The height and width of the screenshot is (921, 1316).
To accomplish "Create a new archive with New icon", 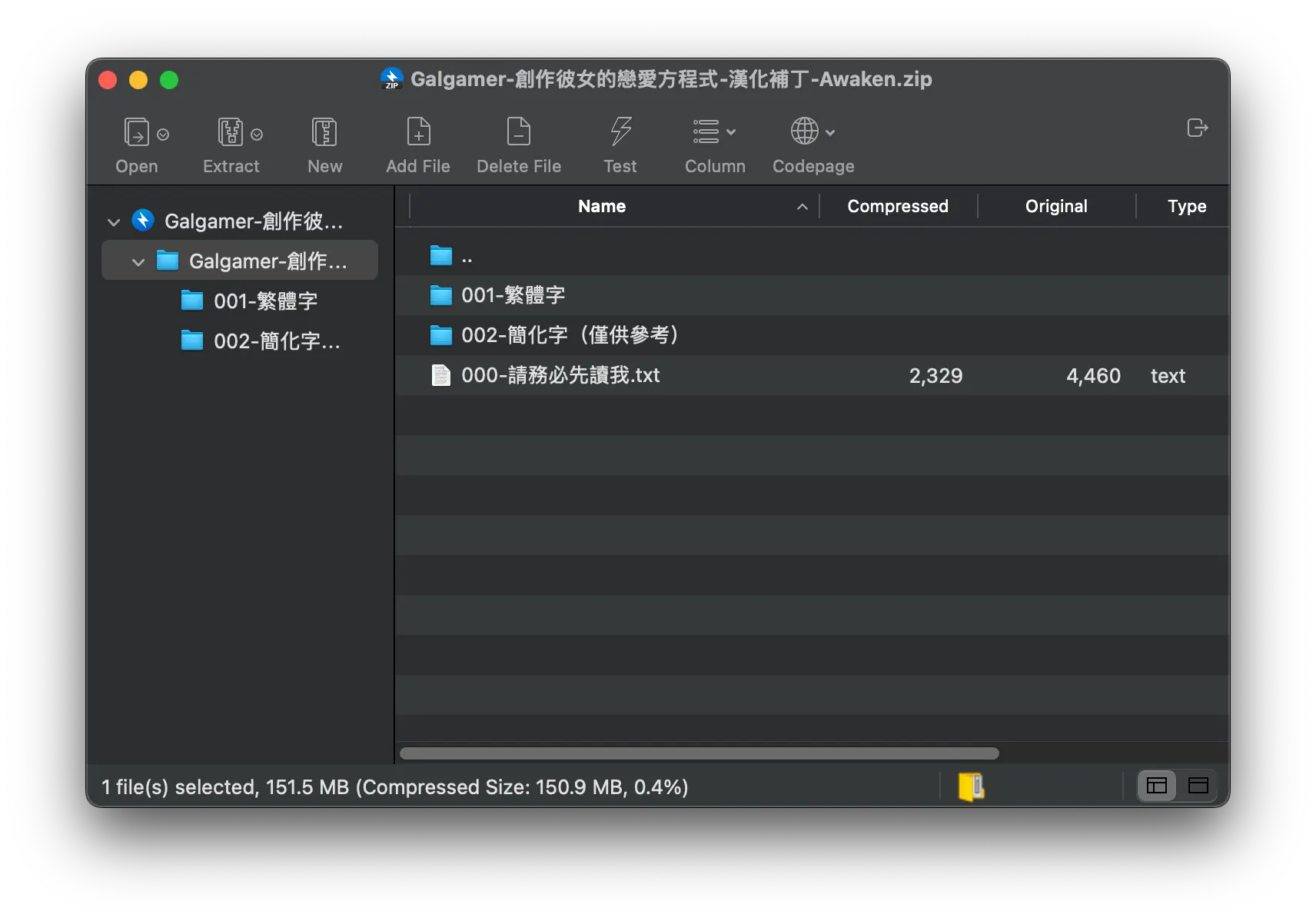I will click(324, 132).
